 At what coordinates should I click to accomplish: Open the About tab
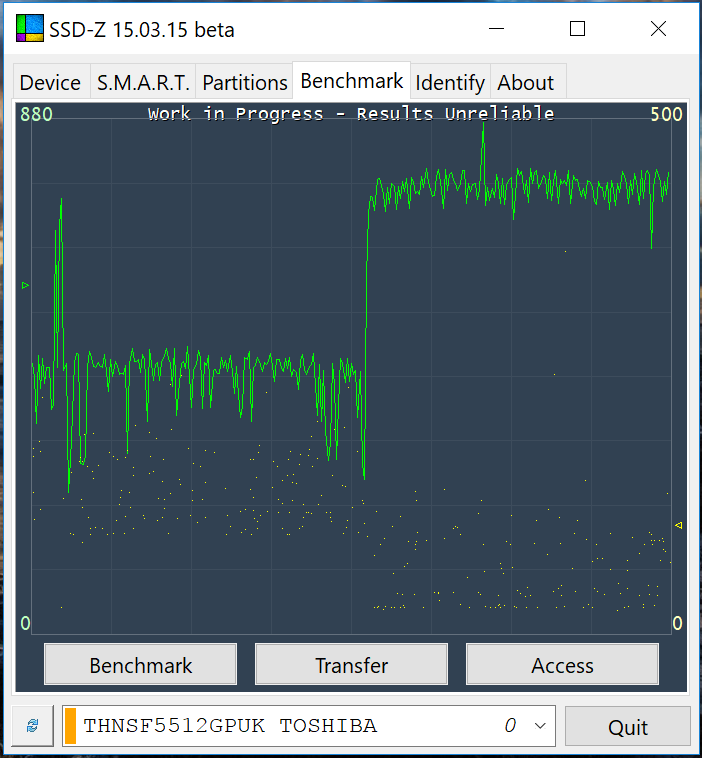[x=526, y=82]
